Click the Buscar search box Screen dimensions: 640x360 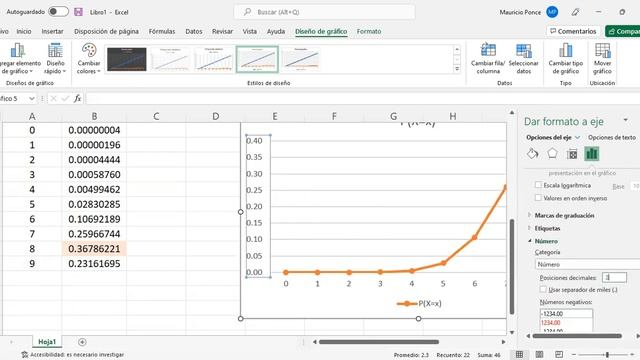(x=324, y=12)
